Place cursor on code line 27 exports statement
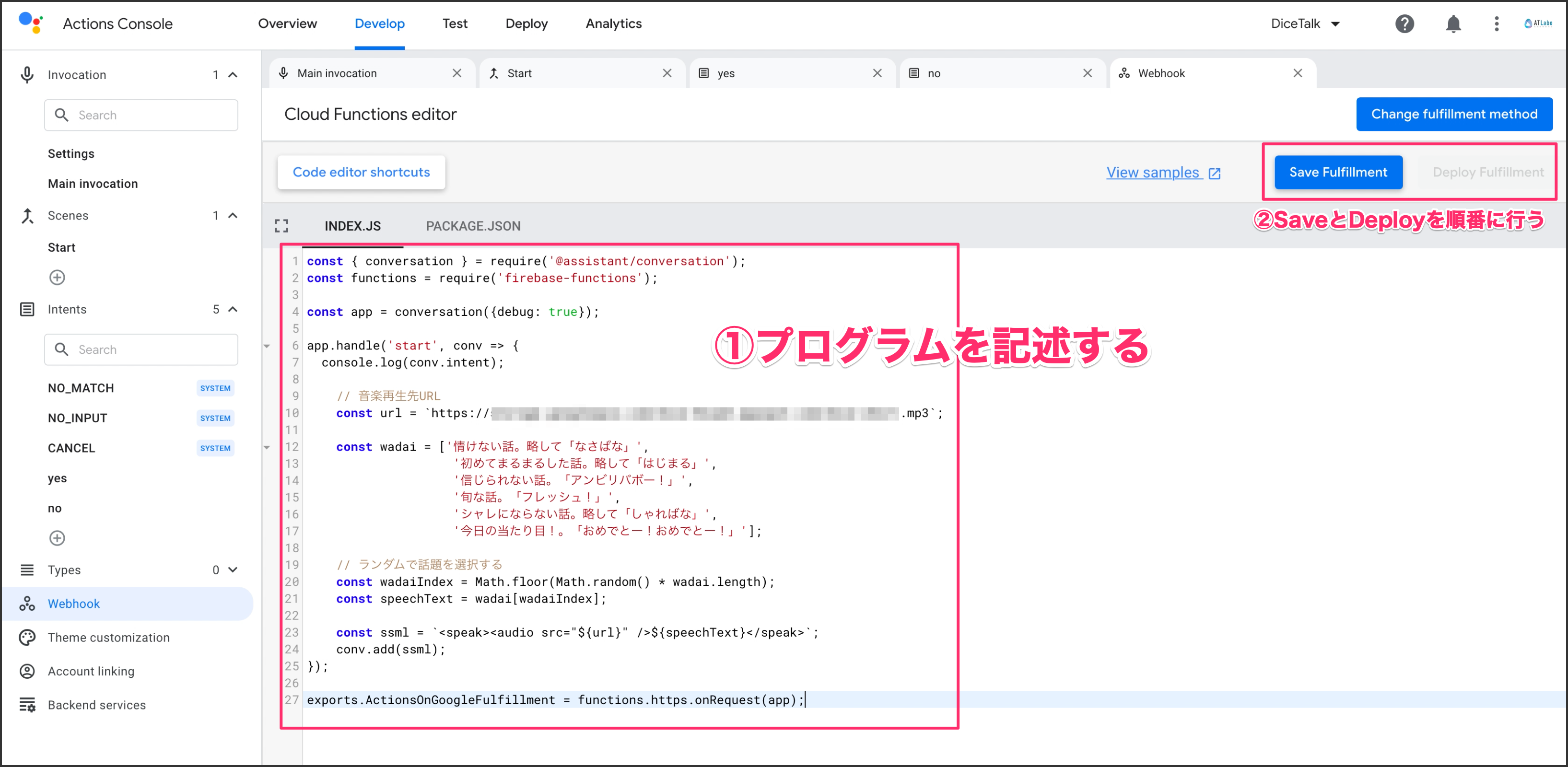 (555, 700)
